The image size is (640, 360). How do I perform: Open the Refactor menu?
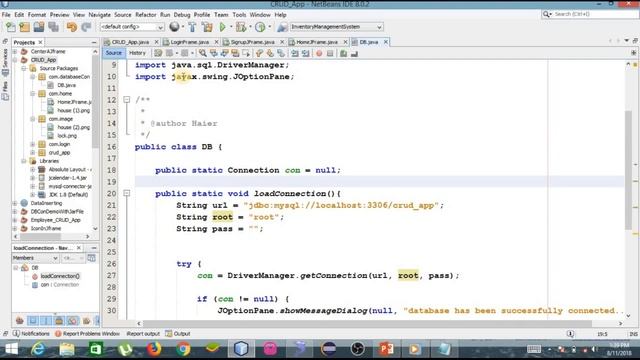pyautogui.click(x=146, y=15)
